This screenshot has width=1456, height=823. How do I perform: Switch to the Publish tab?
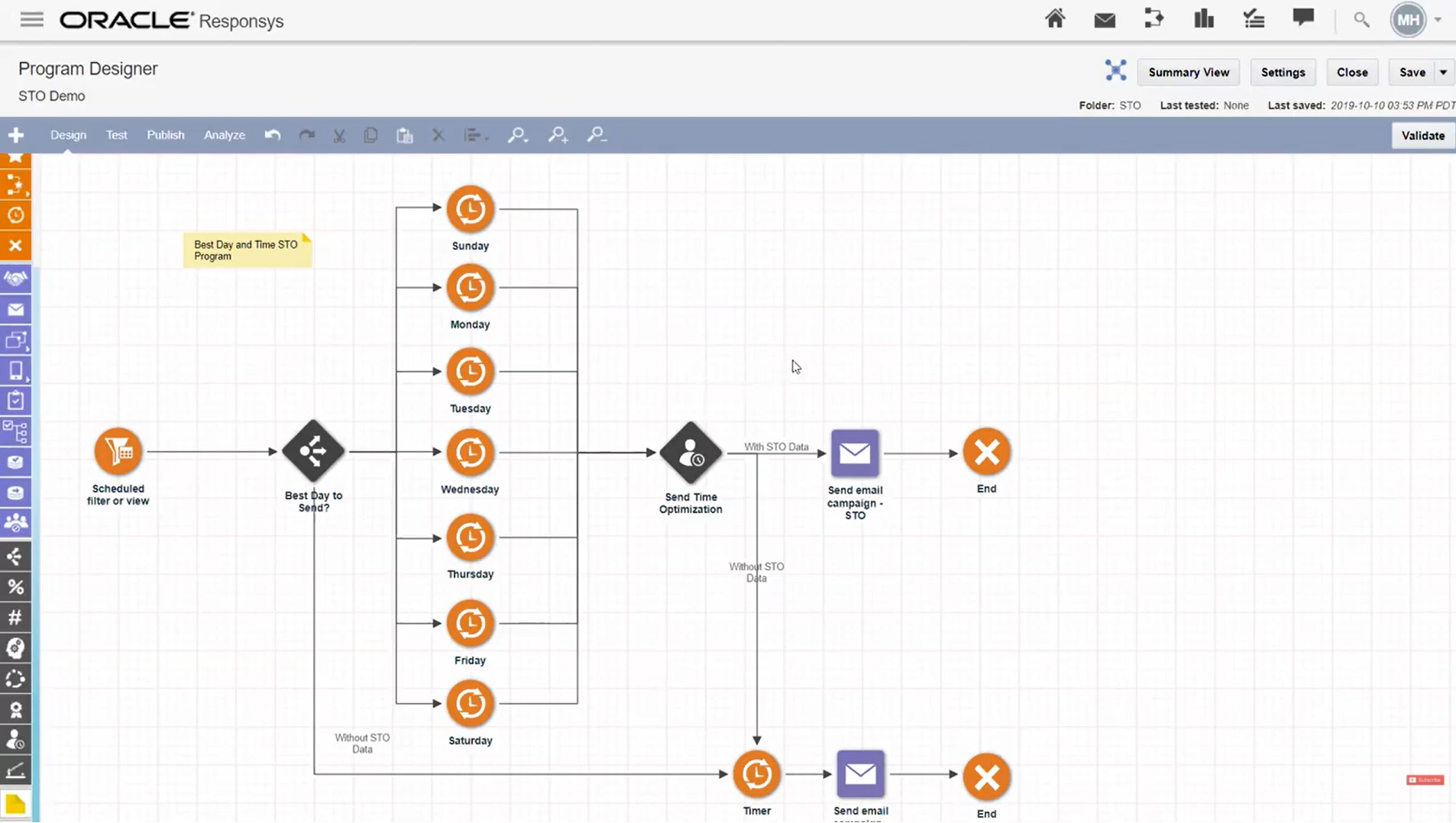click(166, 135)
